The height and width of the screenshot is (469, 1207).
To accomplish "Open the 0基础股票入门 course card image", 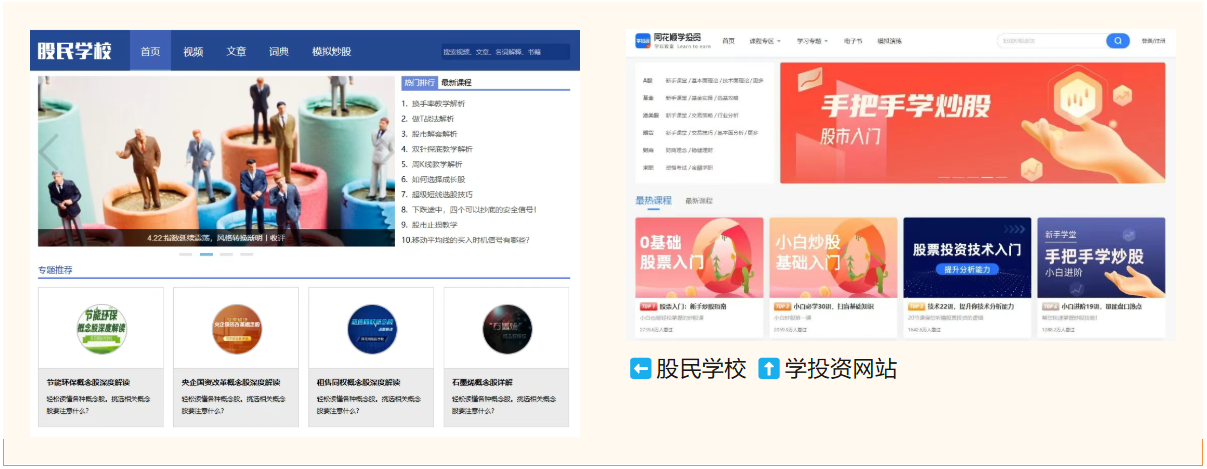I will tap(699, 258).
